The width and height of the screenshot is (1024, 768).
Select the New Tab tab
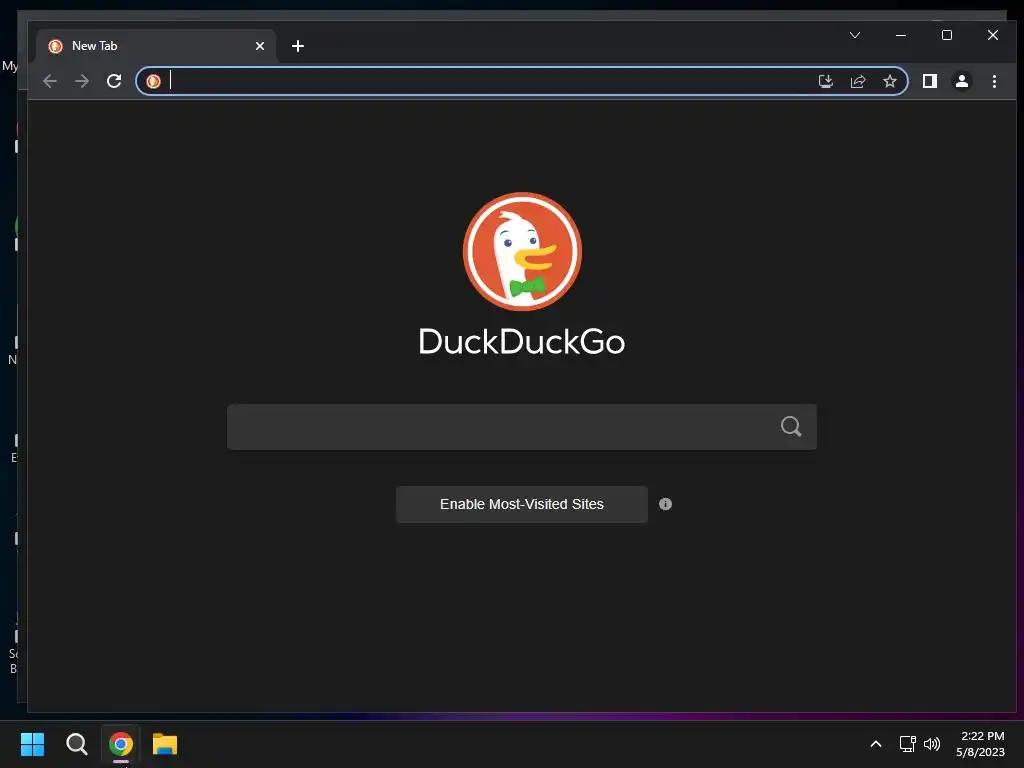157,46
